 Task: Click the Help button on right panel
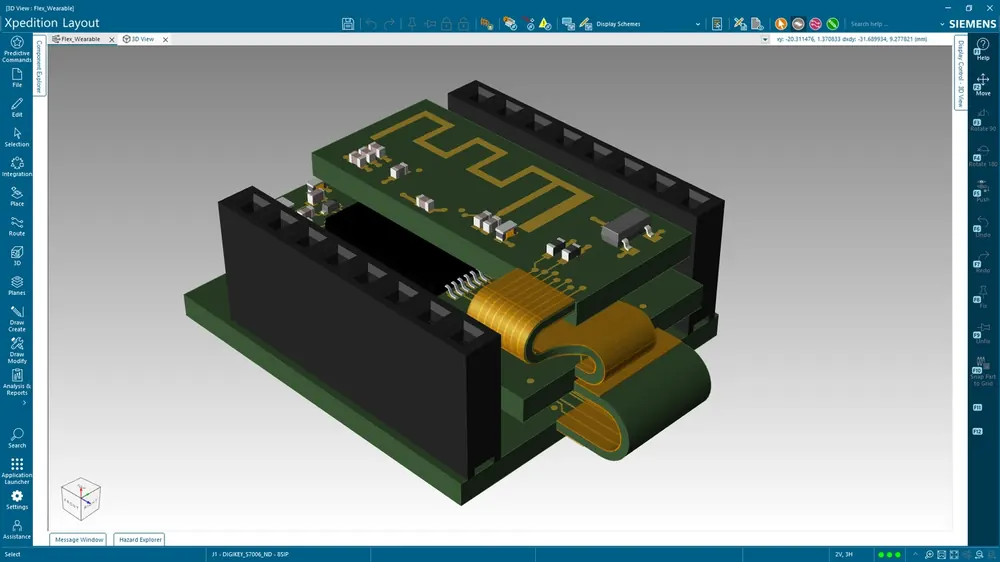(983, 50)
